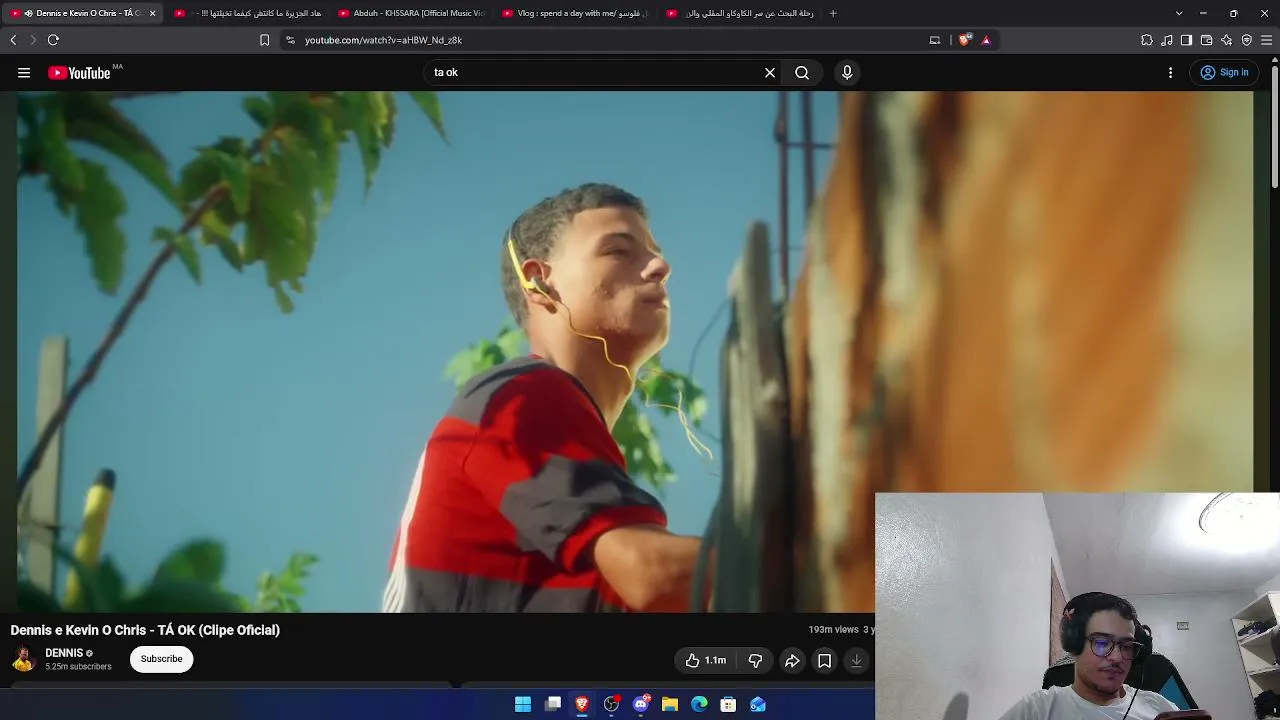Image resolution: width=1280 pixels, height=720 pixels.
Task: Open the tab search dropdown arrow
Action: pos(1179,13)
